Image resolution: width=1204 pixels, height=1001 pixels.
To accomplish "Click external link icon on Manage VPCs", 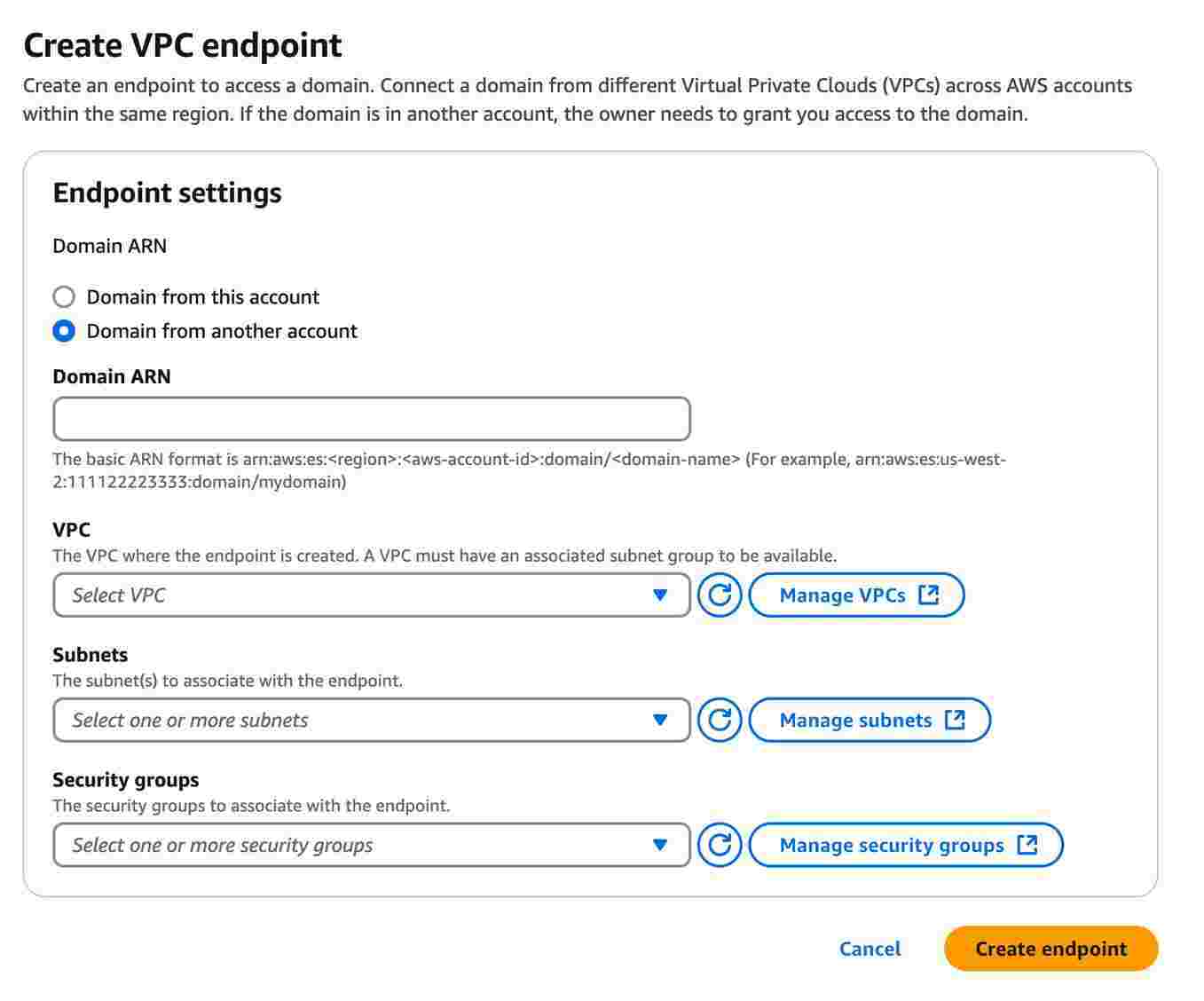I will coord(928,595).
